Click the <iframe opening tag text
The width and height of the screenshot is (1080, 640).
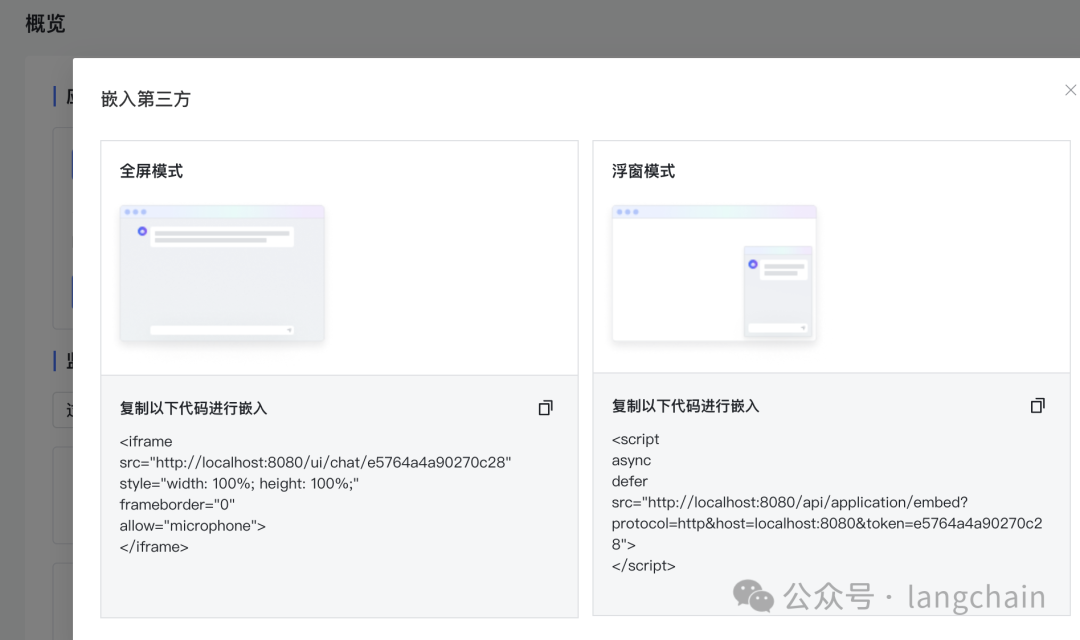tap(146, 442)
